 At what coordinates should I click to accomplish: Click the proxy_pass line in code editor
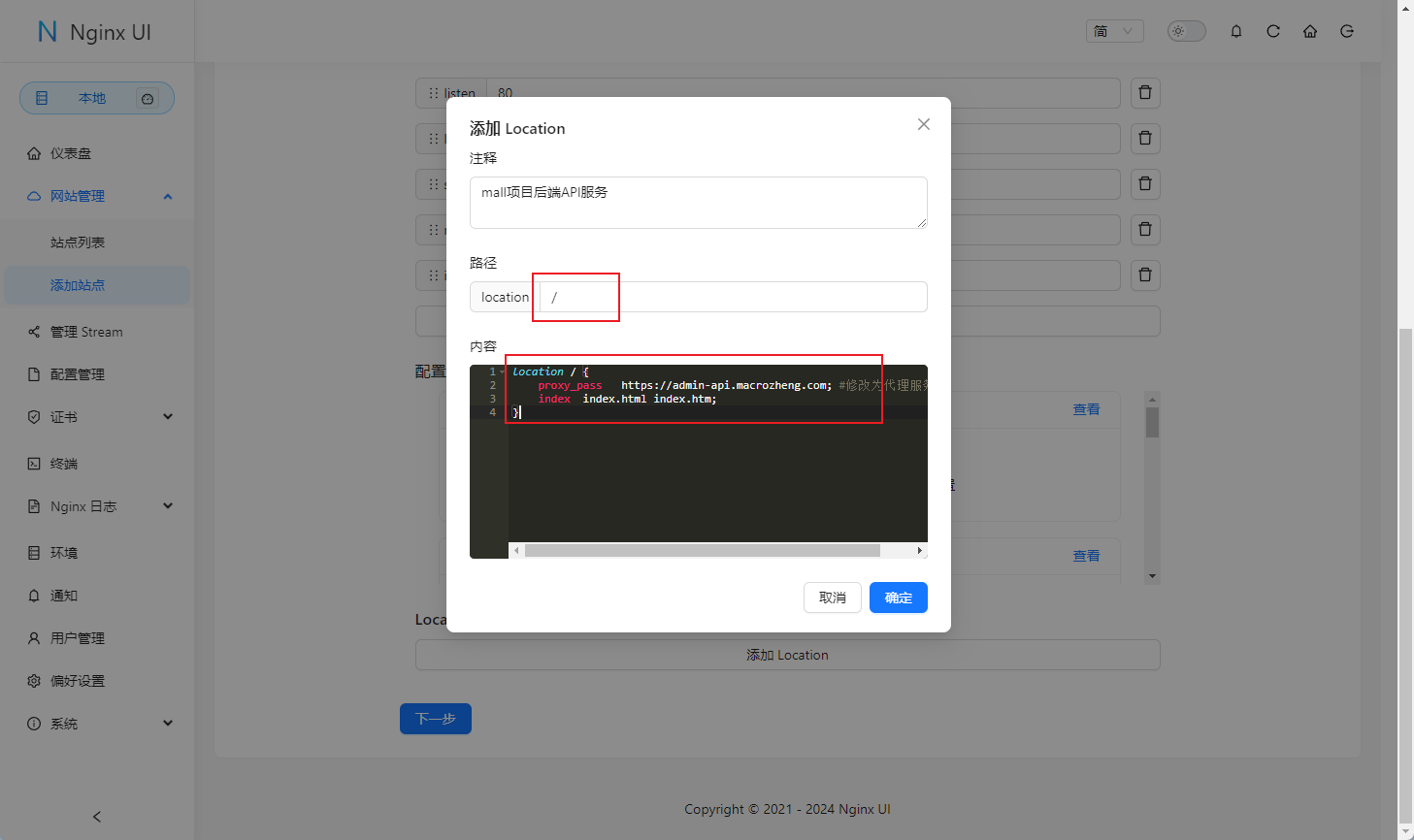pyautogui.click(x=718, y=385)
